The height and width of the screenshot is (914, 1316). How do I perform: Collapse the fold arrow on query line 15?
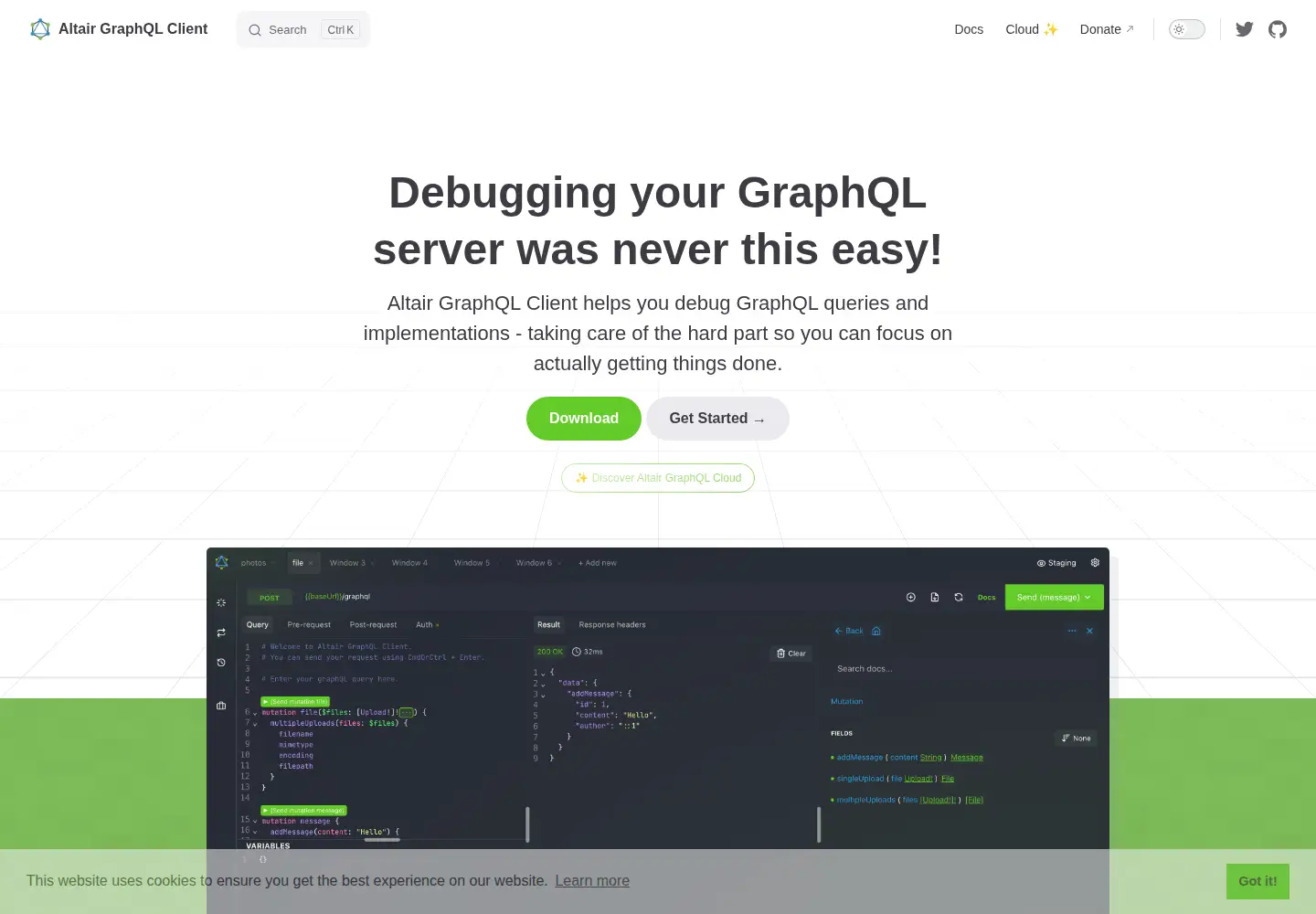click(x=255, y=822)
